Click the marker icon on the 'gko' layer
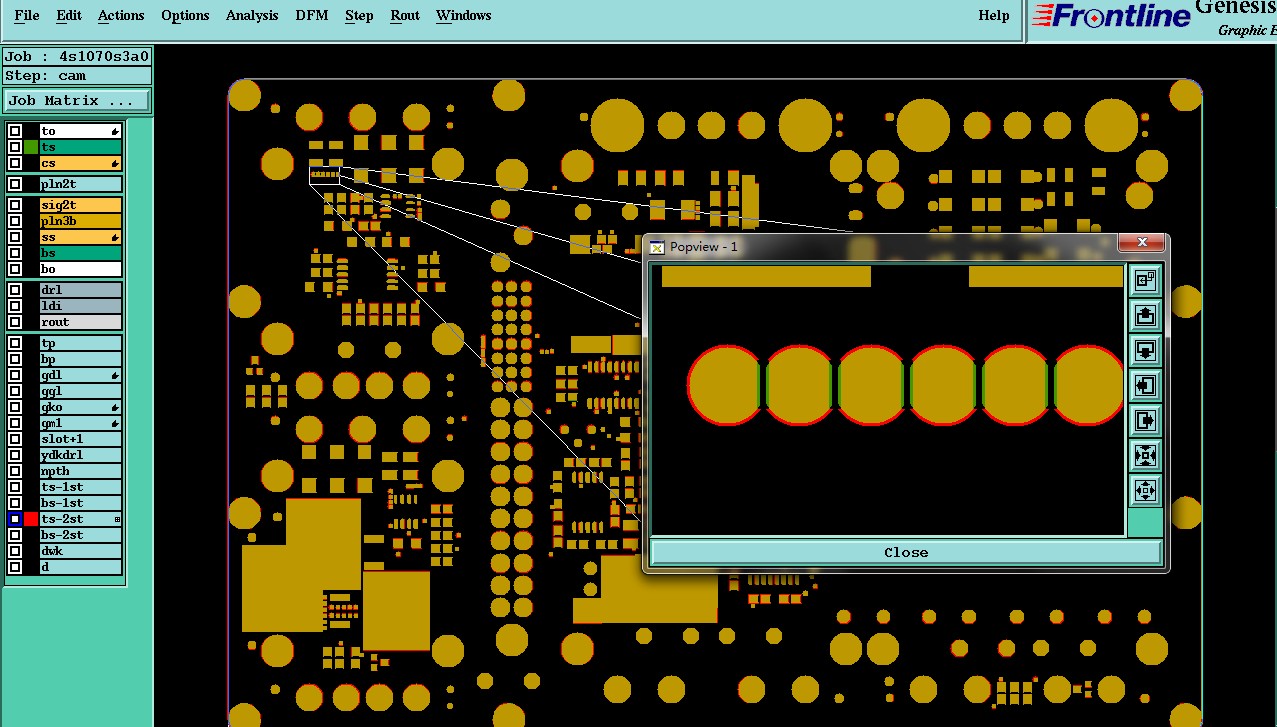 tap(115, 407)
